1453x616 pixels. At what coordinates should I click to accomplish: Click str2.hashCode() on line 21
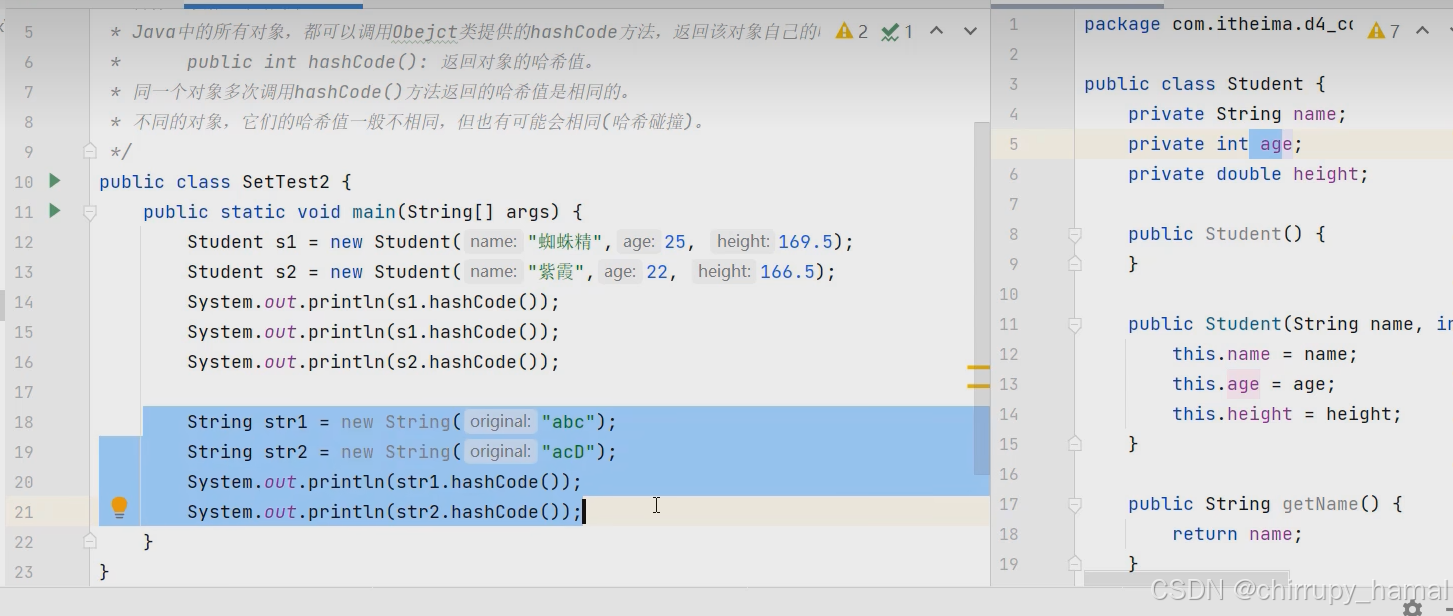point(484,512)
